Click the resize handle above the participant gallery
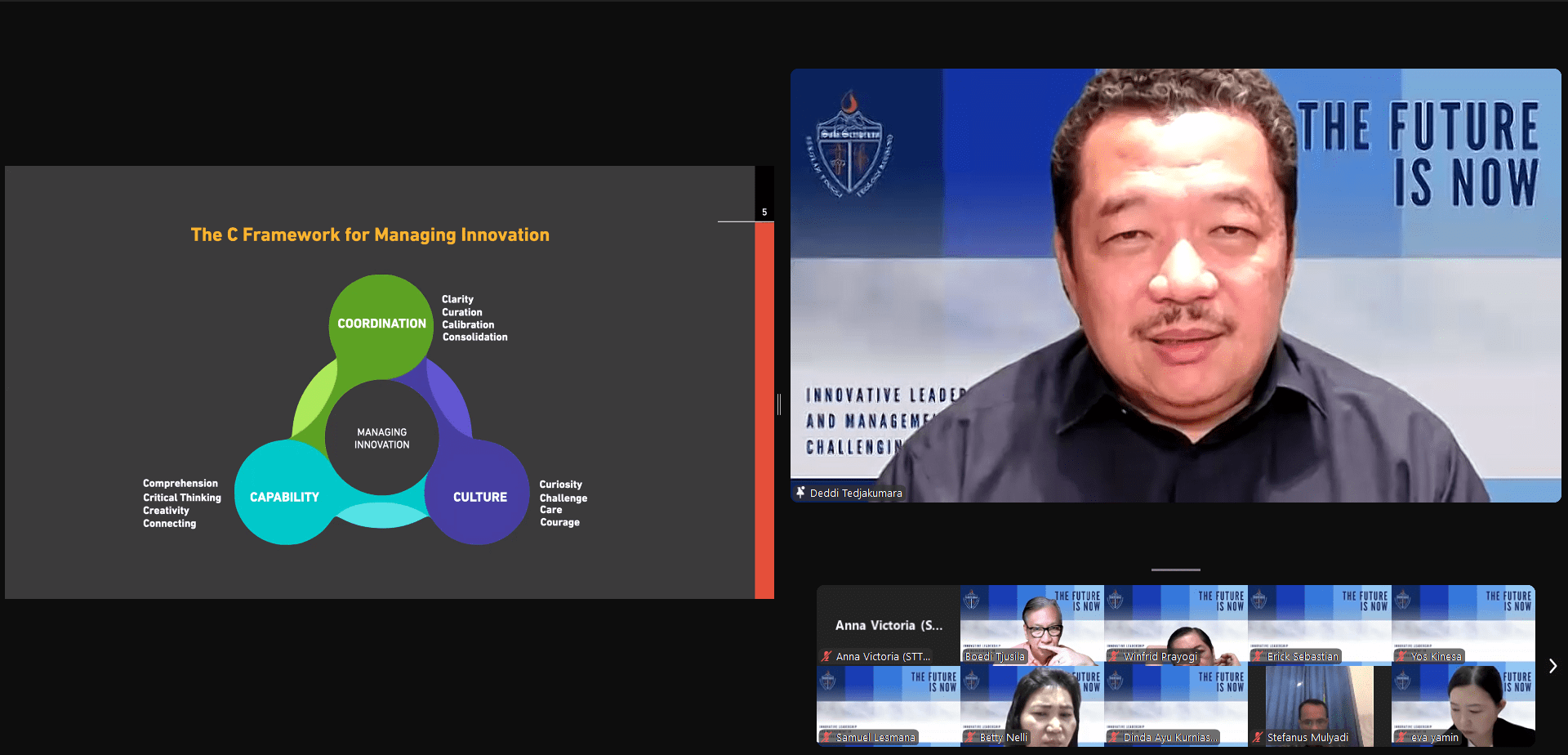The width and height of the screenshot is (1568, 755). pos(1175,570)
